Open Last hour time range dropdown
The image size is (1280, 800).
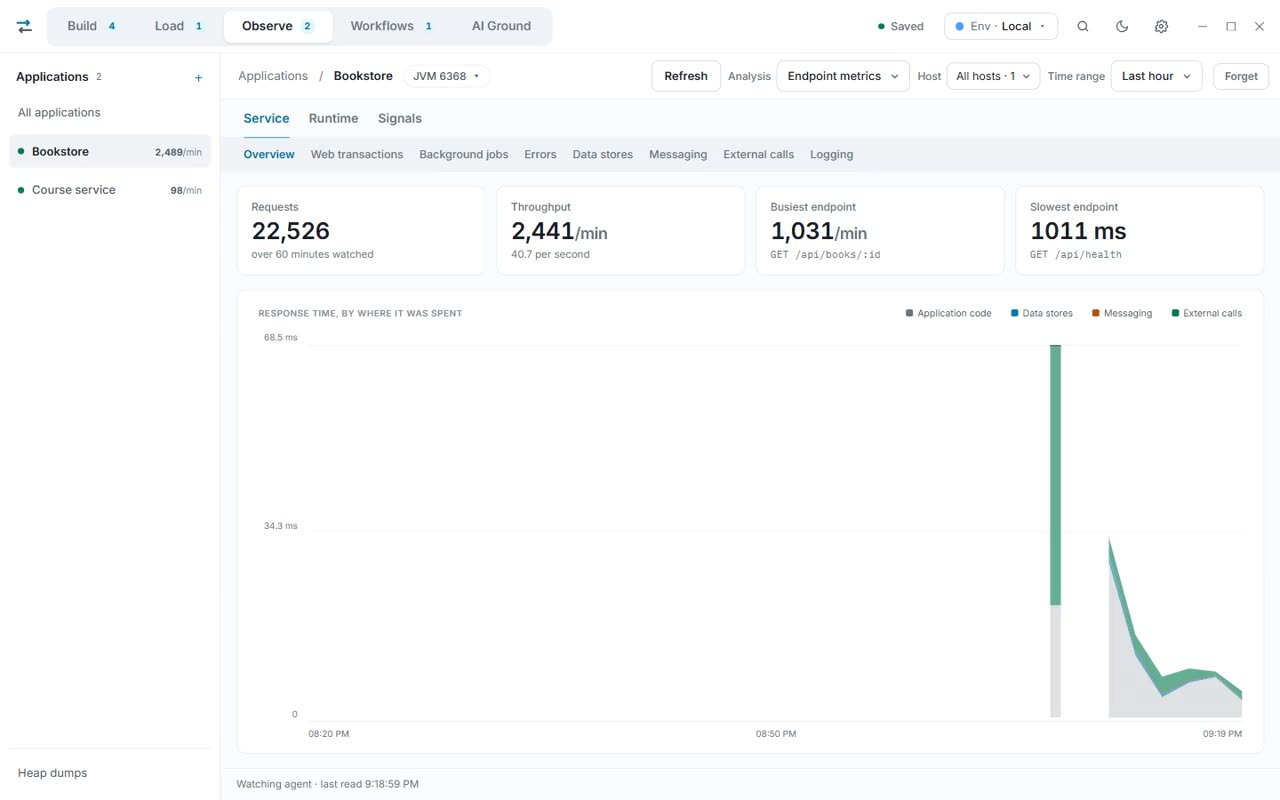(x=1156, y=76)
